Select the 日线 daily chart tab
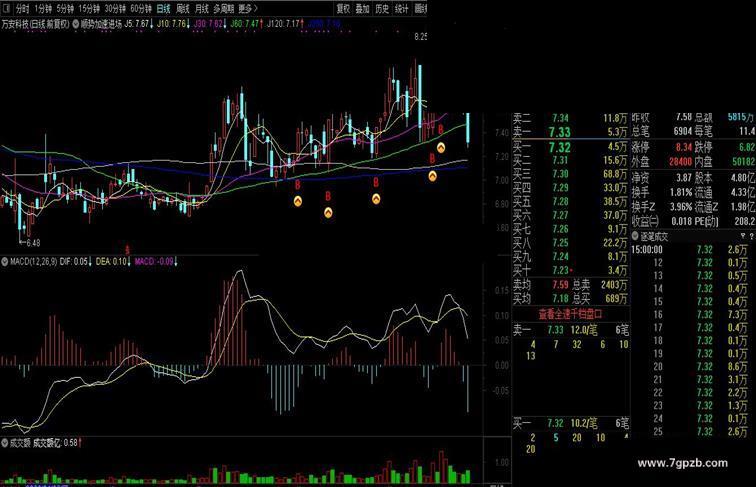The height and width of the screenshot is (487, 756). coord(164,9)
